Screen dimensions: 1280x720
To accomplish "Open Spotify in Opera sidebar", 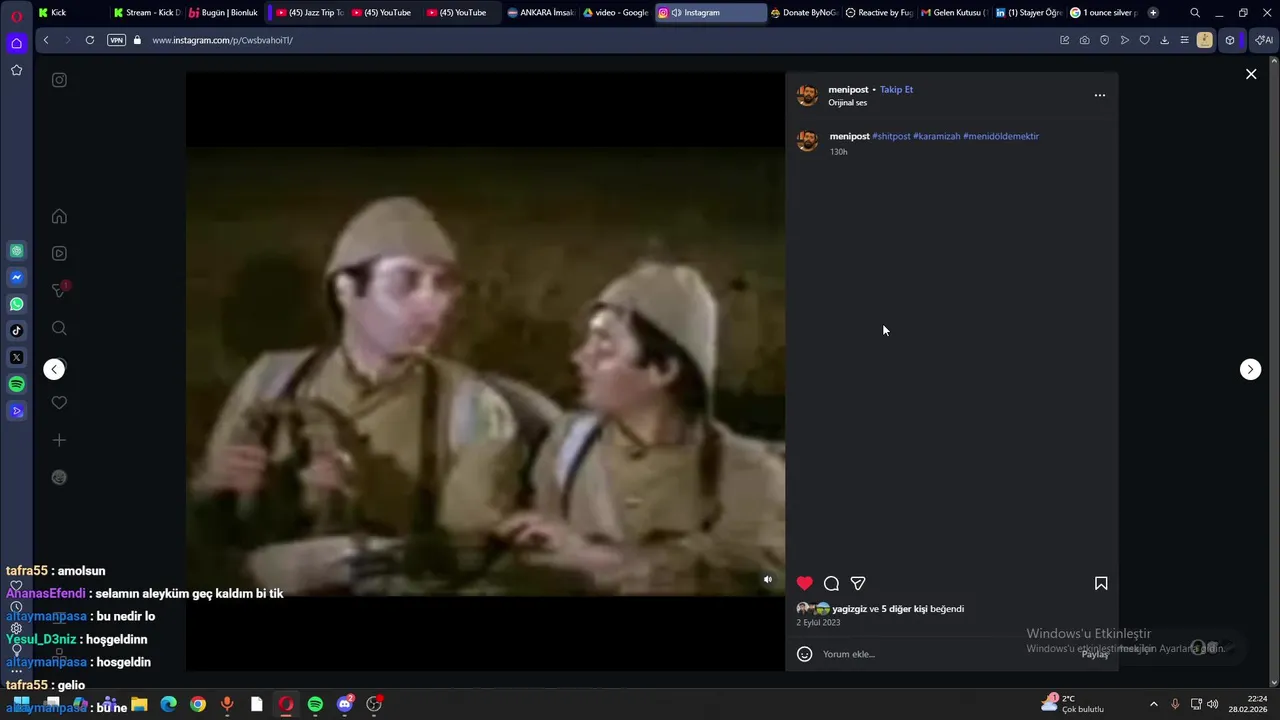I will point(17,384).
